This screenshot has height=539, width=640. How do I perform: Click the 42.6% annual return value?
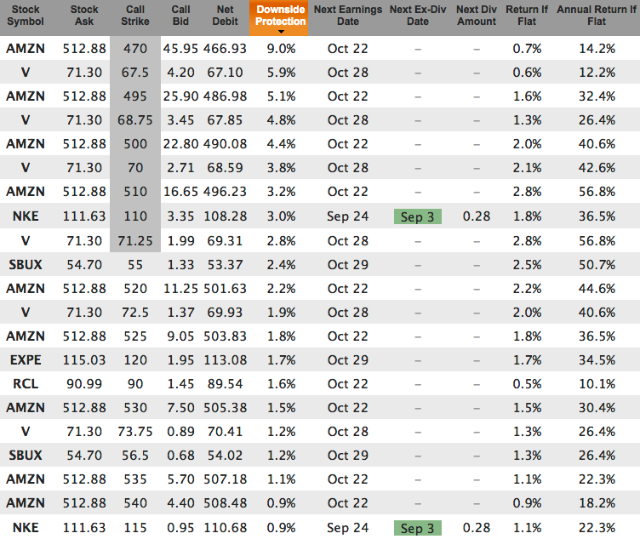[597, 168]
